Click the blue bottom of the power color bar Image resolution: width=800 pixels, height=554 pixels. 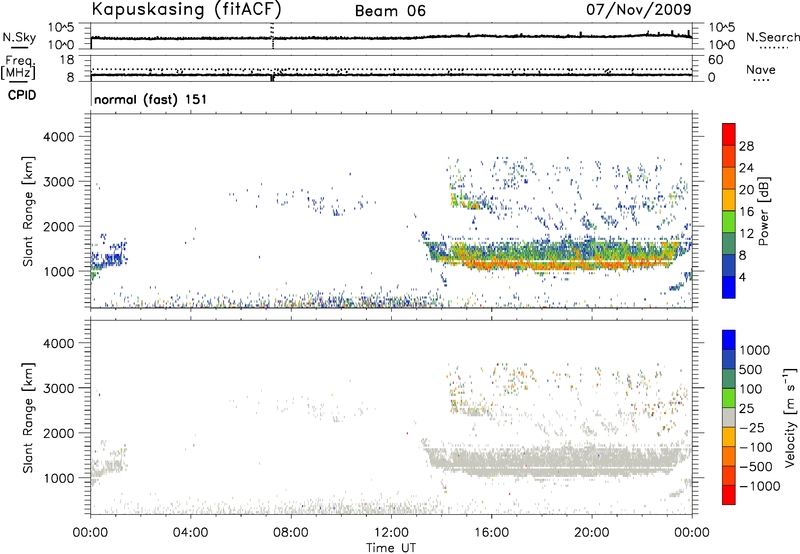coord(729,287)
